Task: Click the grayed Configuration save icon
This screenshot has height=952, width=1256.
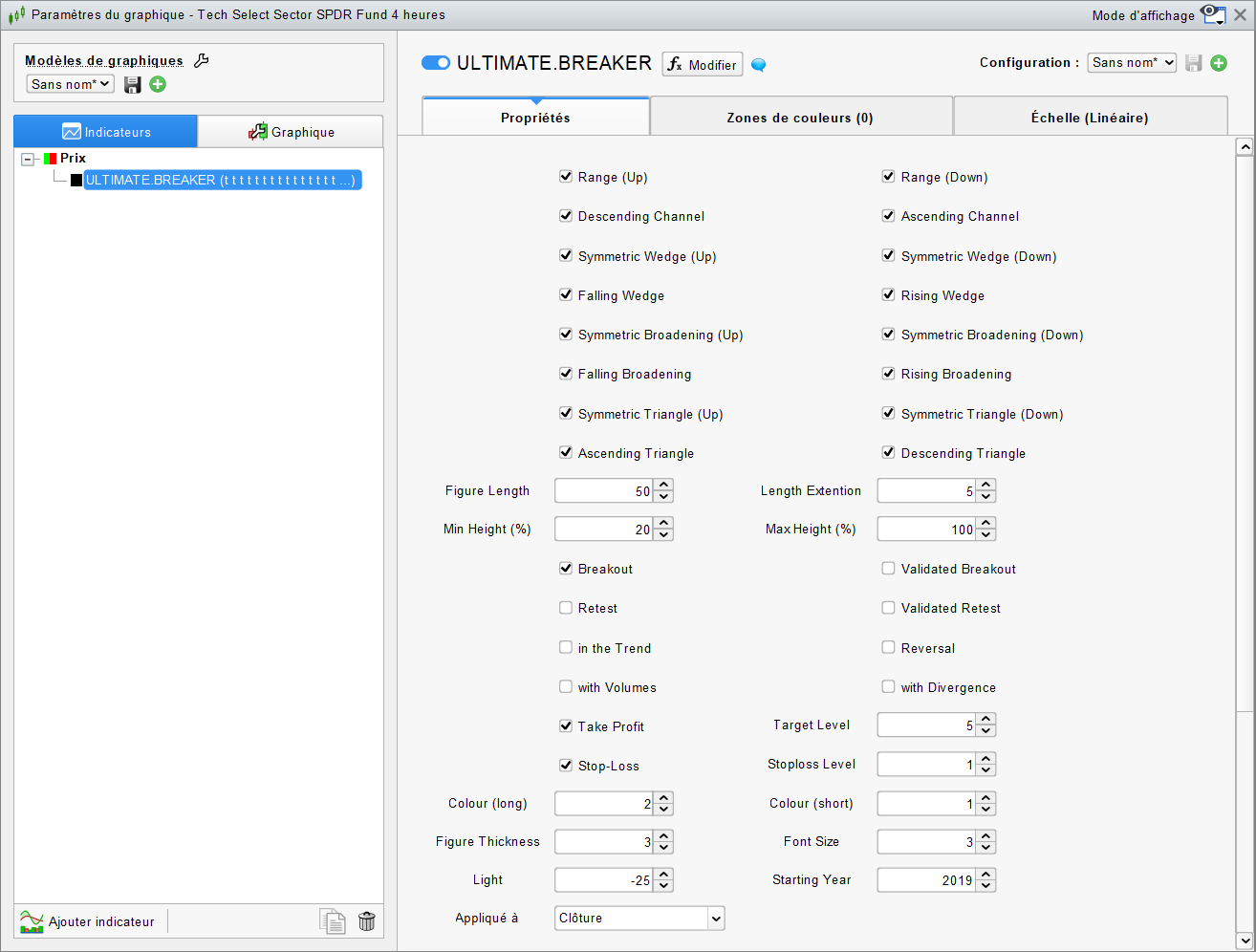Action: tap(1193, 63)
